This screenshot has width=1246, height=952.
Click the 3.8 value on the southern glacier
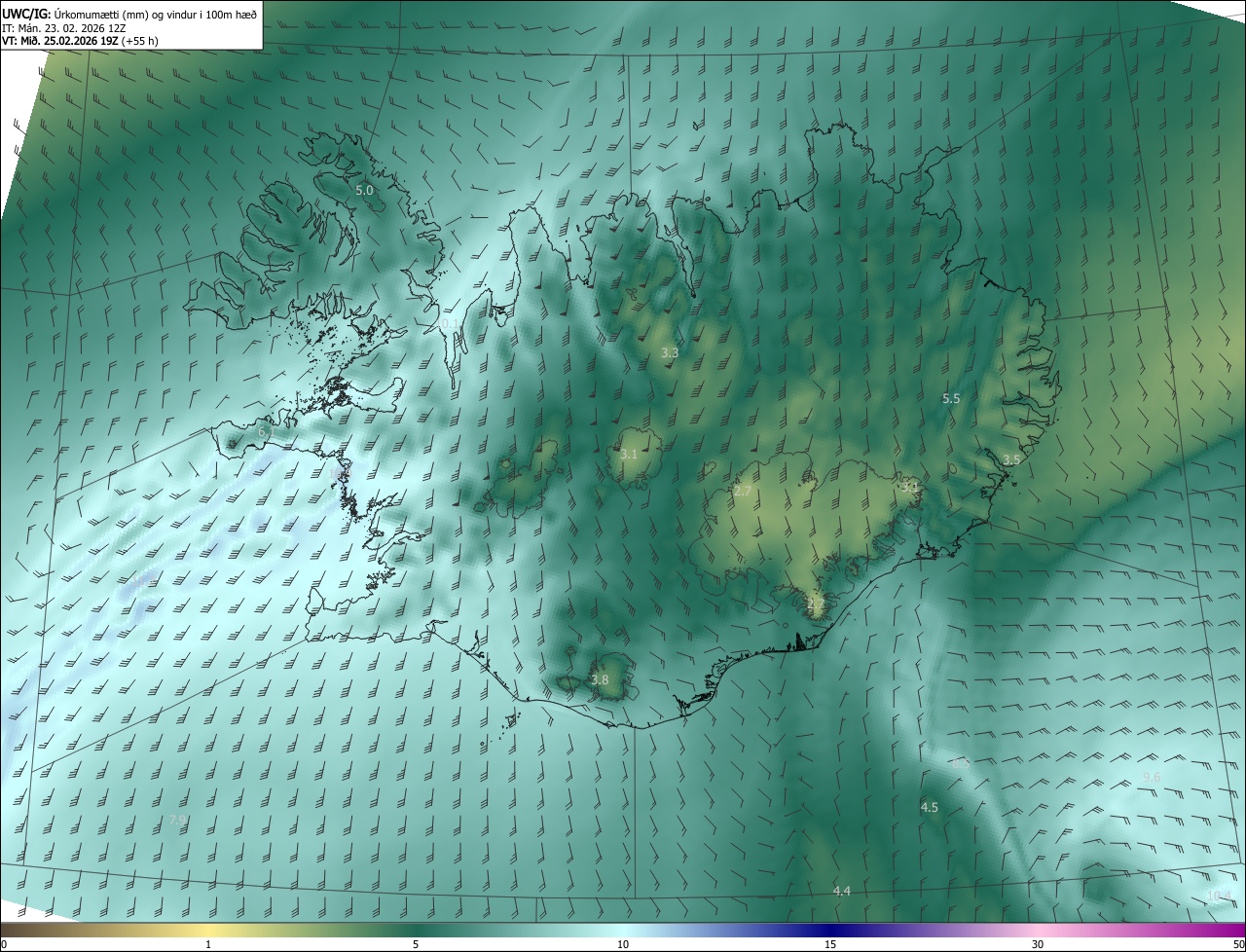[600, 679]
